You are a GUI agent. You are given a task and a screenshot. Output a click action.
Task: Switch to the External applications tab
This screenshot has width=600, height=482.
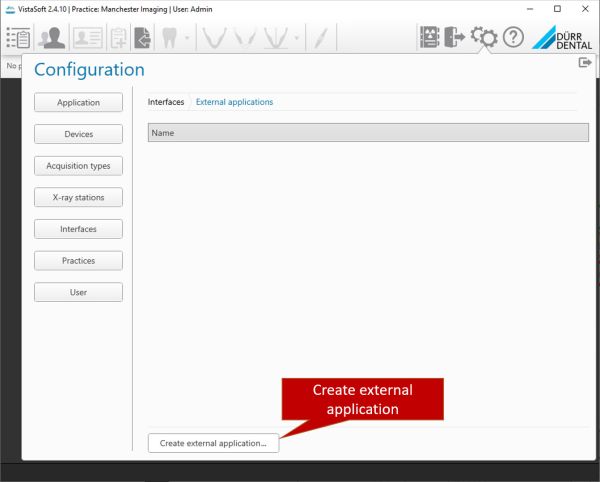pos(234,102)
